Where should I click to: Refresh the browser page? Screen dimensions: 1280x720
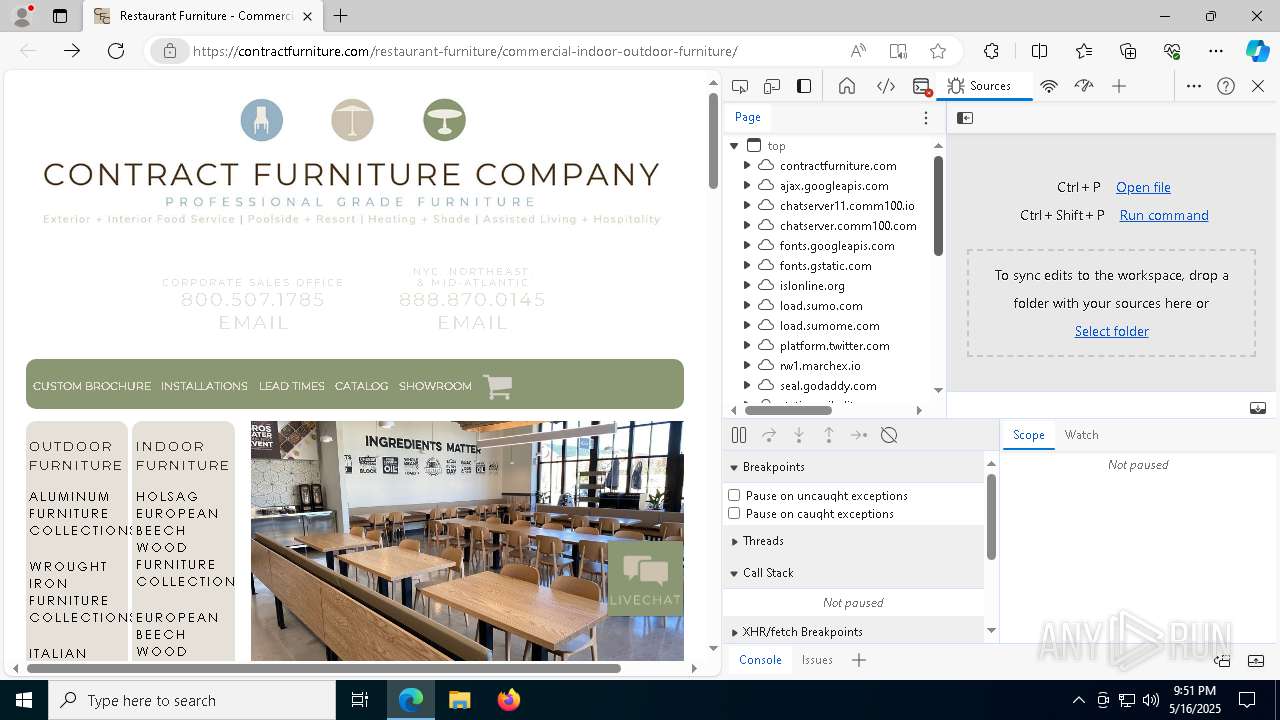[x=116, y=51]
